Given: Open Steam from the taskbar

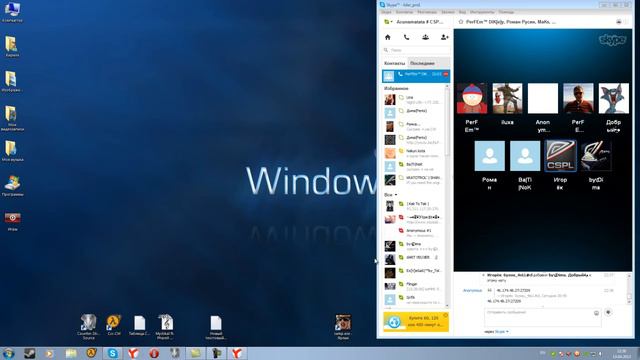Looking at the screenshot, I should pos(30,353).
